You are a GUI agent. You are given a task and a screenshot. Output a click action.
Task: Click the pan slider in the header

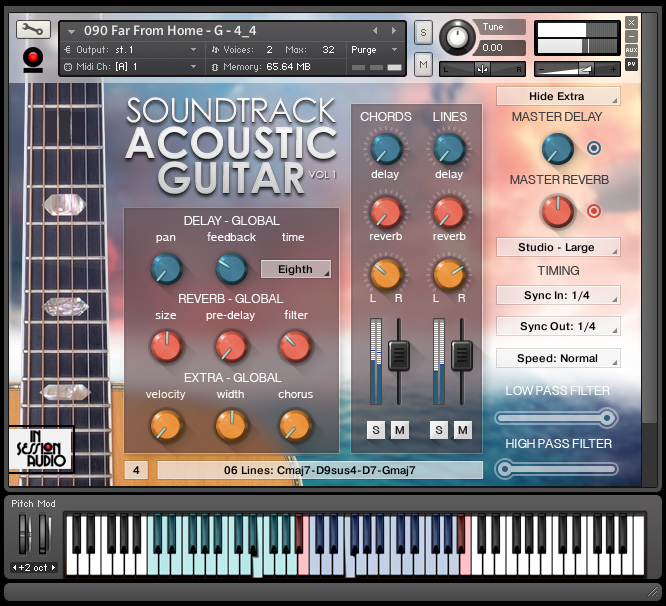coord(482,69)
